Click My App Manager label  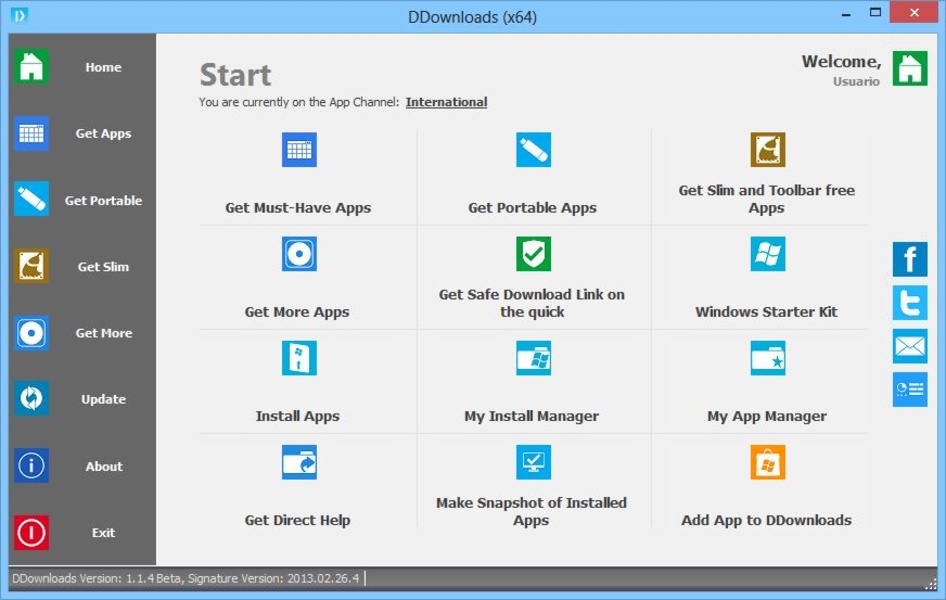click(767, 416)
